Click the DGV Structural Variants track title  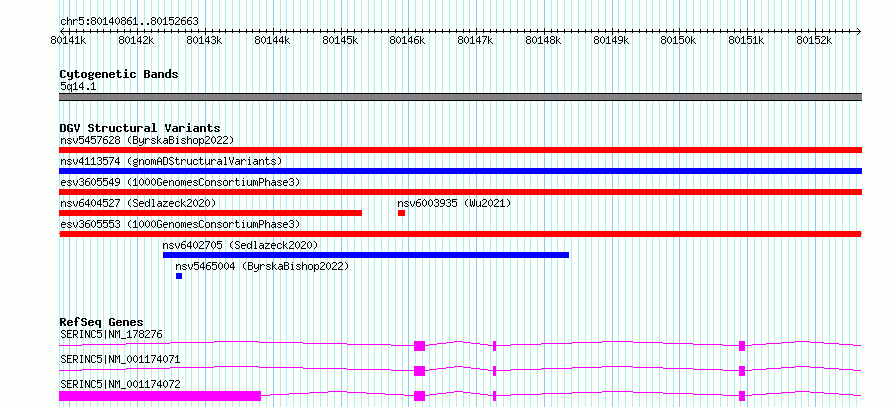pyautogui.click(x=140, y=128)
